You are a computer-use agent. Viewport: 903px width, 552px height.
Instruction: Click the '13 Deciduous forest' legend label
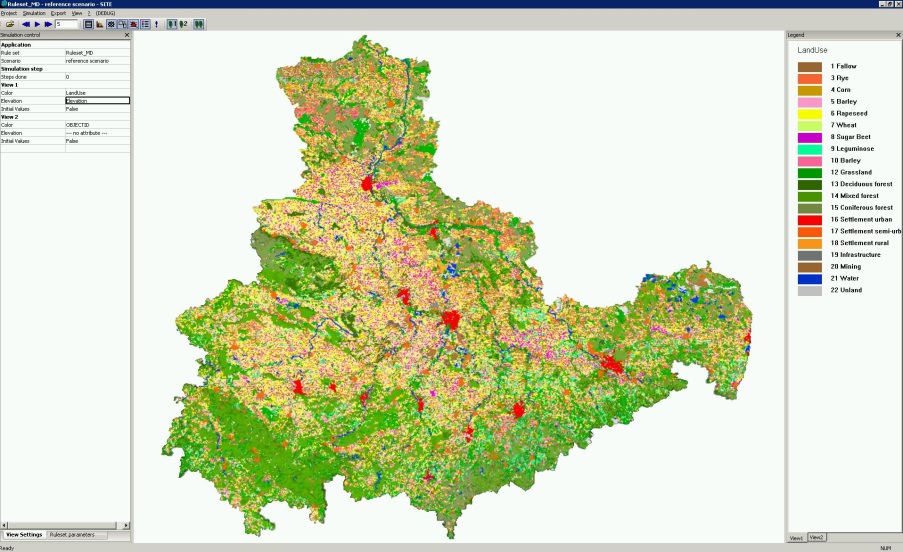(862, 184)
